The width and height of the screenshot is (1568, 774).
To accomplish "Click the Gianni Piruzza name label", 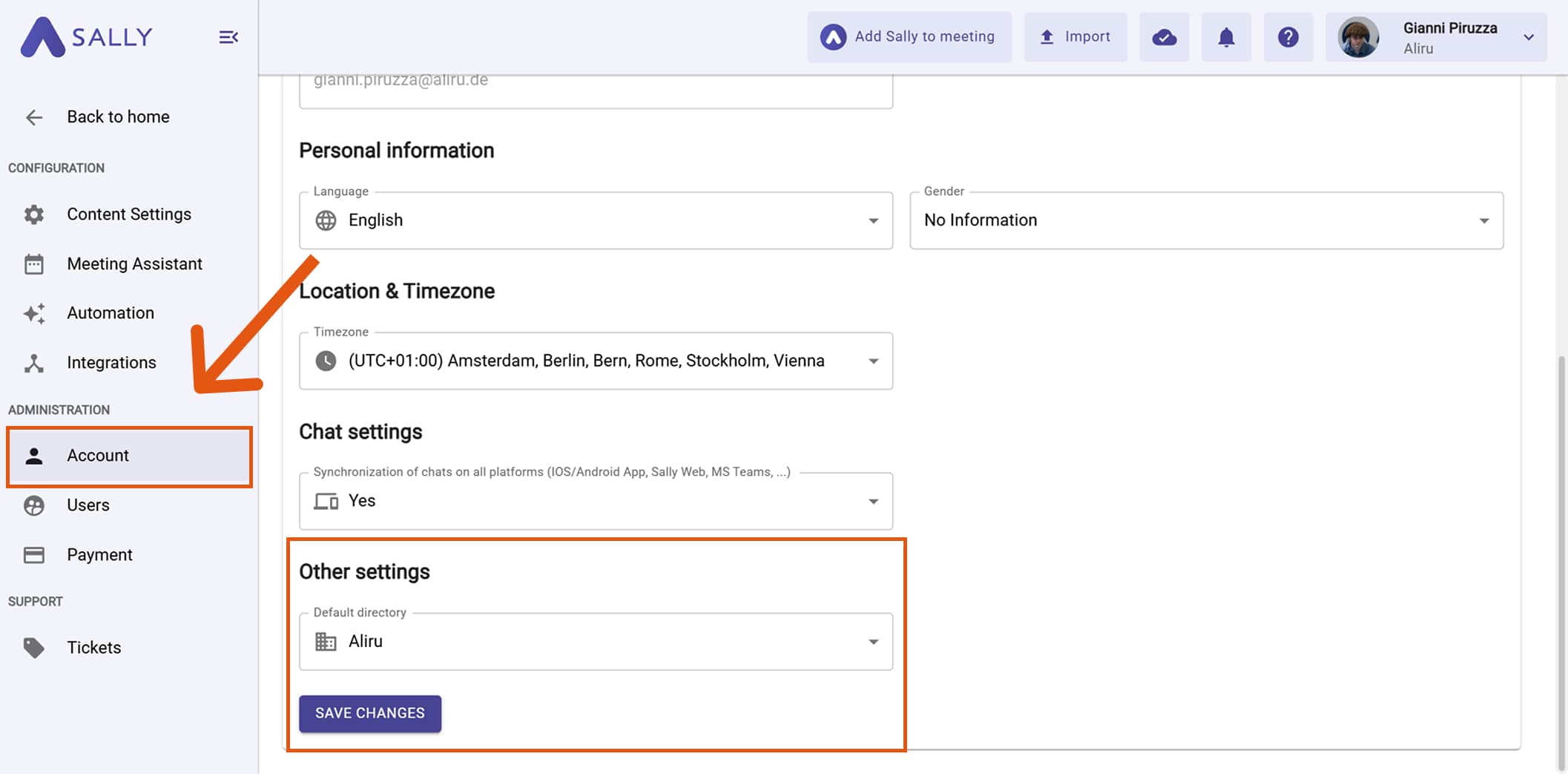I will point(1450,28).
